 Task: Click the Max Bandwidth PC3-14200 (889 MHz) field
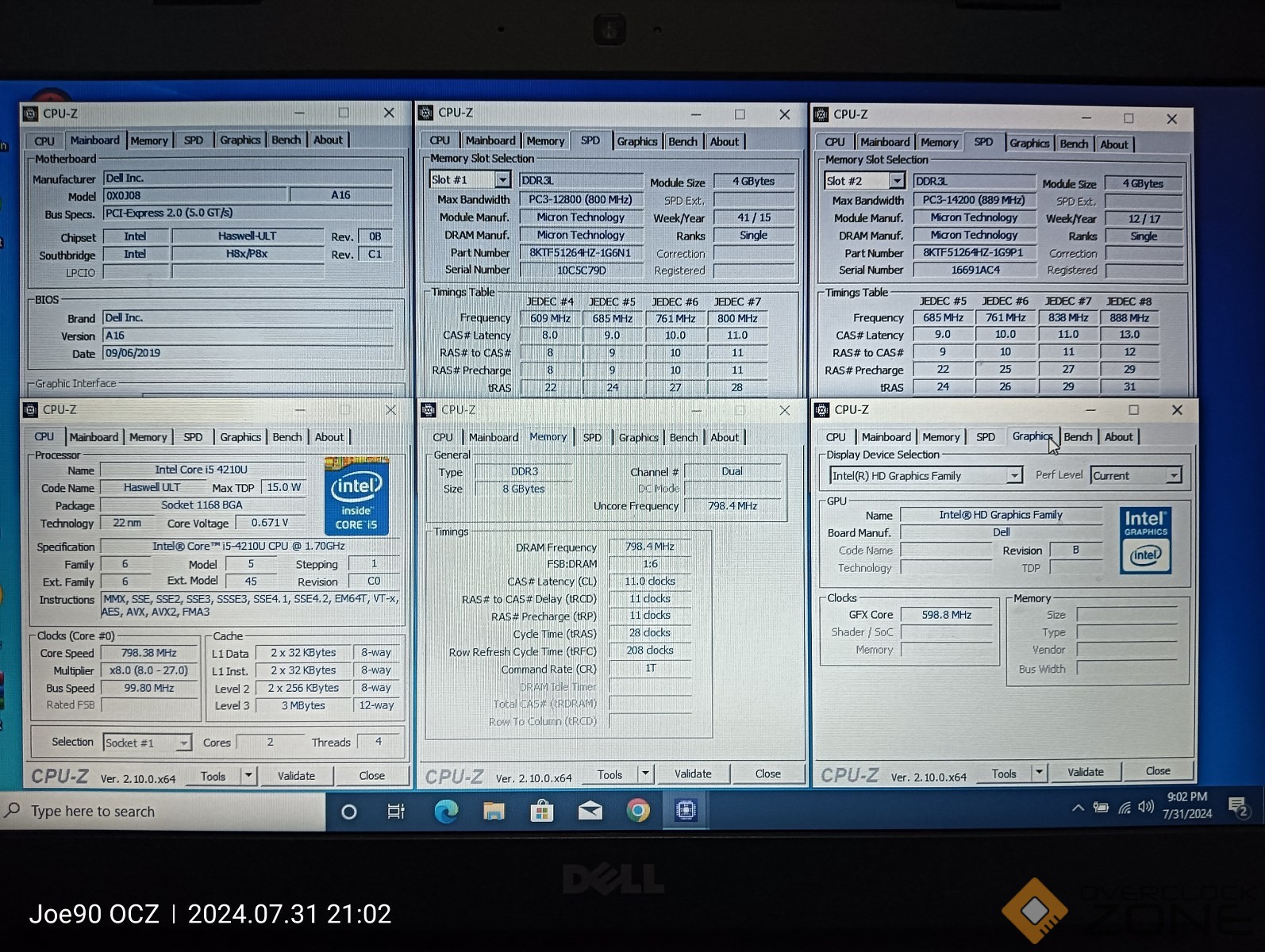click(x=973, y=200)
